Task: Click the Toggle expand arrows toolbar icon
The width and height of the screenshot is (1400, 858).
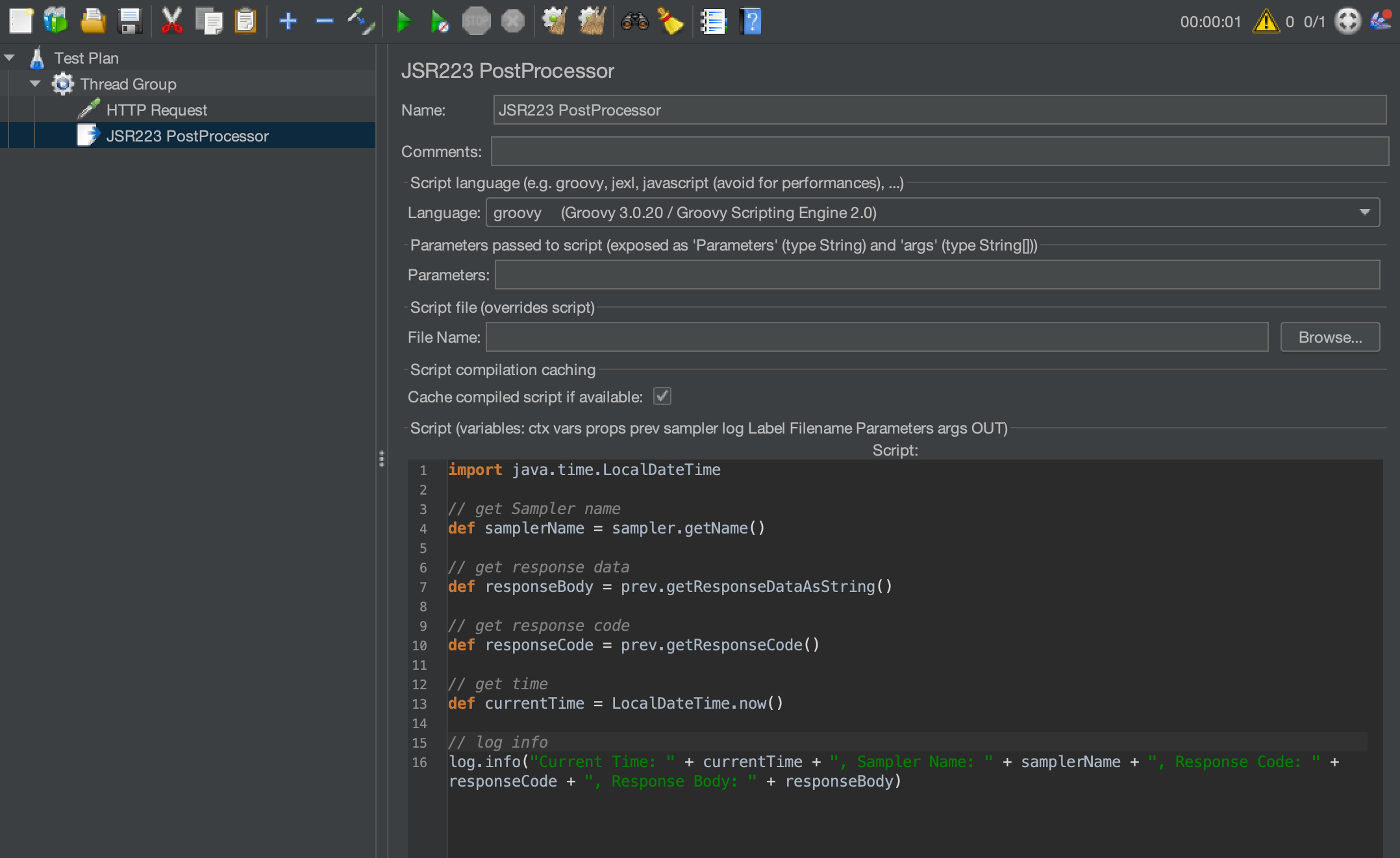Action: tap(361, 21)
